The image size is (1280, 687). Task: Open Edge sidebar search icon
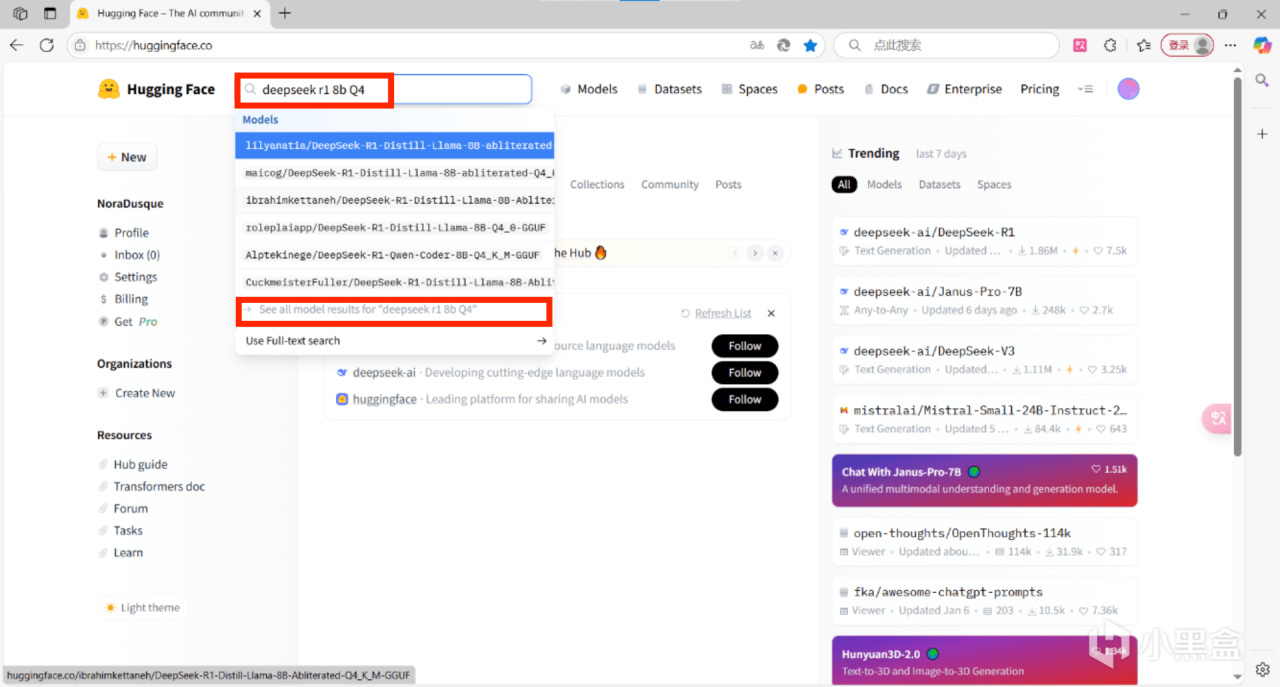(1262, 80)
